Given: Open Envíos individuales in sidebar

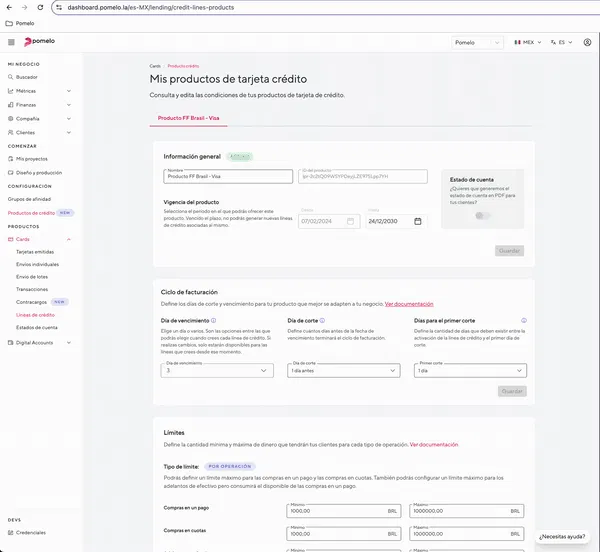Looking at the screenshot, I should (38, 264).
